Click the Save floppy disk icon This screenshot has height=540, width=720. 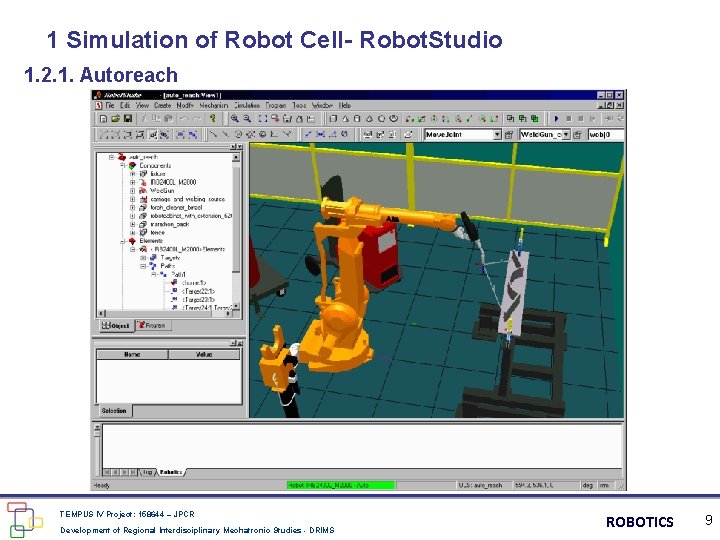(x=128, y=119)
